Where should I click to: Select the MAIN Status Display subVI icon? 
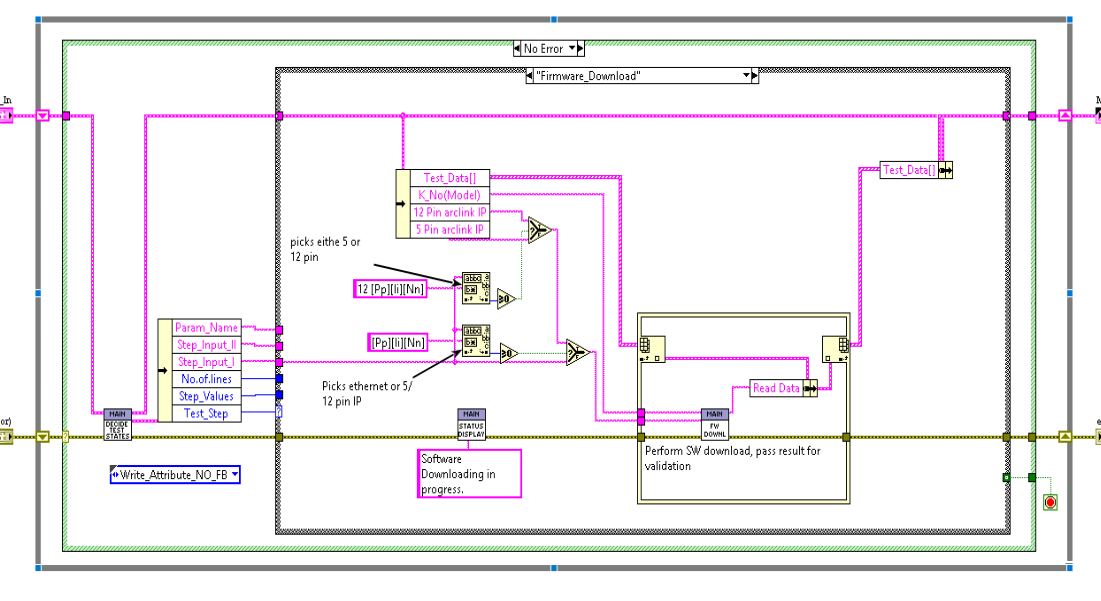click(471, 424)
